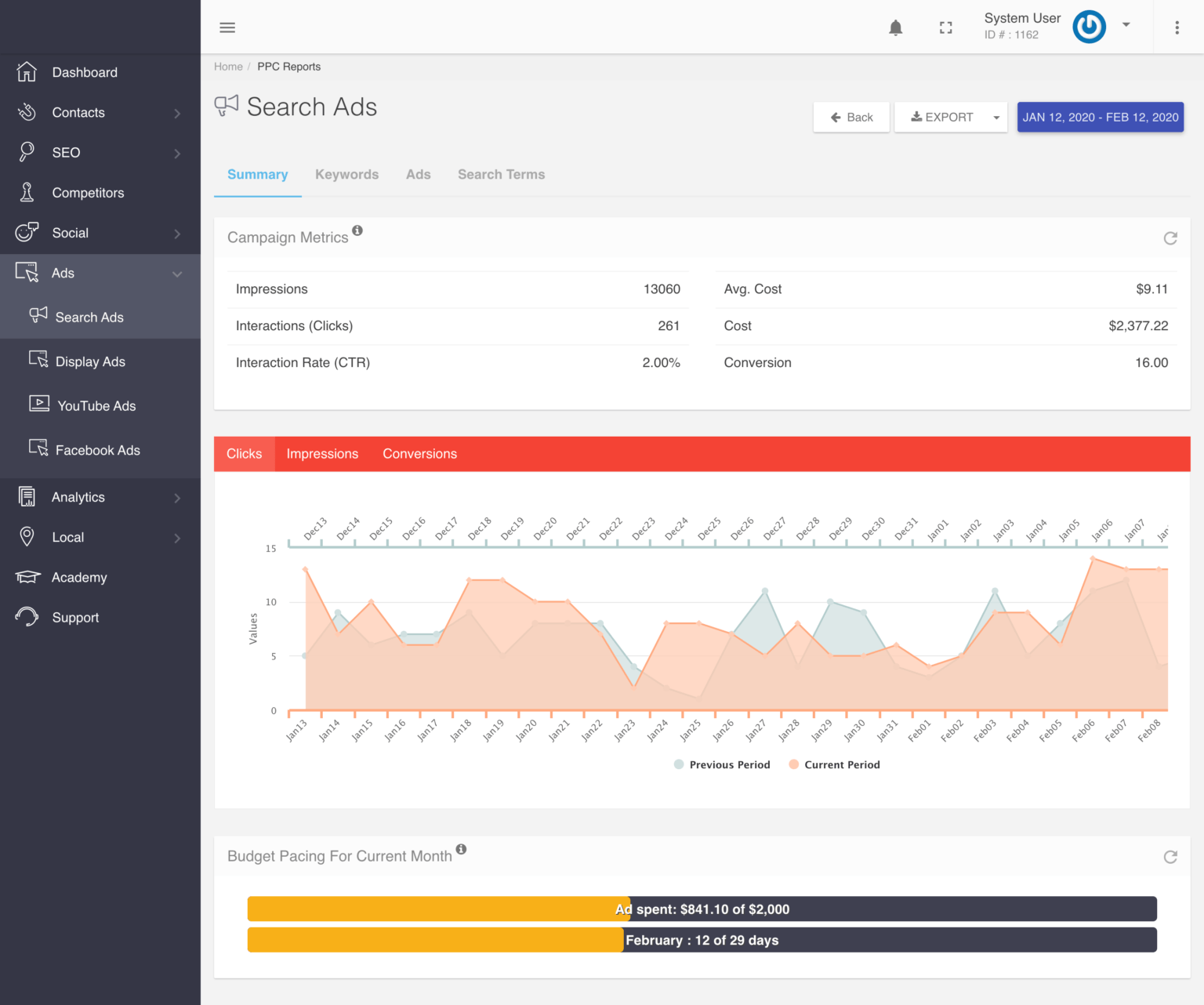The image size is (1204, 1005).
Task: Click the System User name text
Action: (1022, 18)
